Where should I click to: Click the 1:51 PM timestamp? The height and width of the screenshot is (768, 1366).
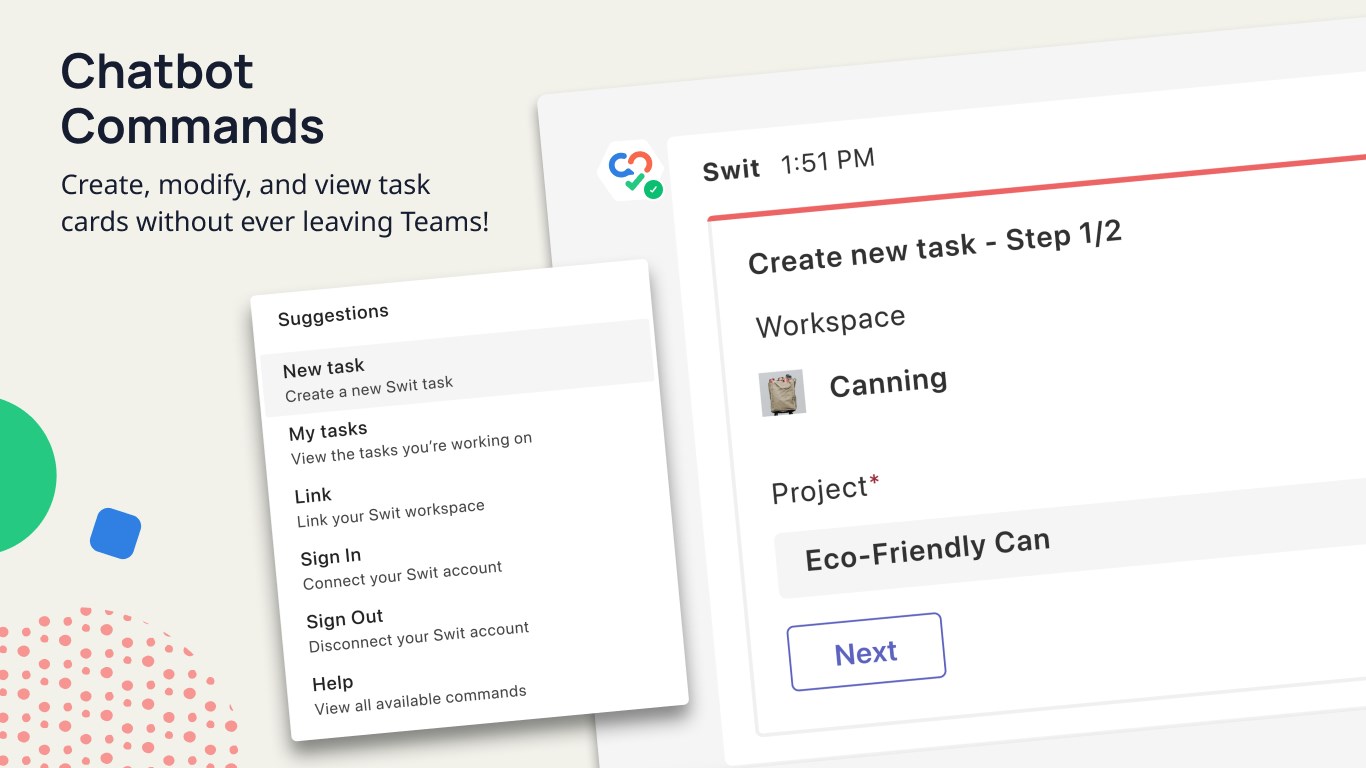828,162
